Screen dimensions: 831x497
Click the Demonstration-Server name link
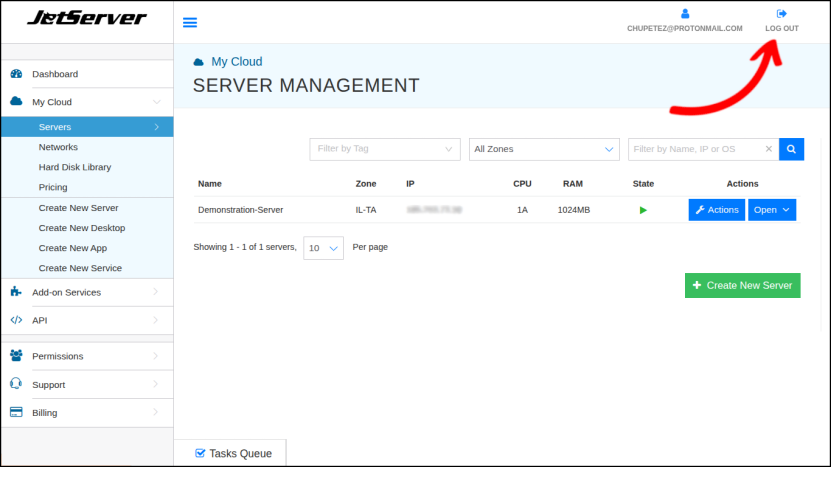tap(240, 210)
